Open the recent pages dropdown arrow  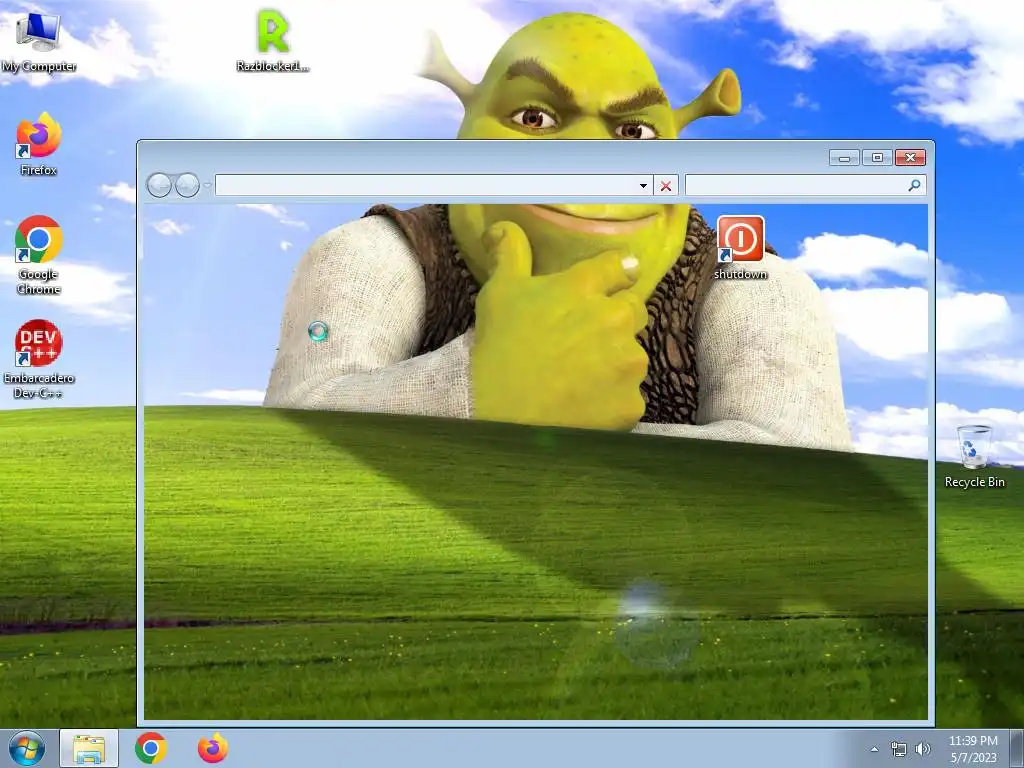coord(208,185)
